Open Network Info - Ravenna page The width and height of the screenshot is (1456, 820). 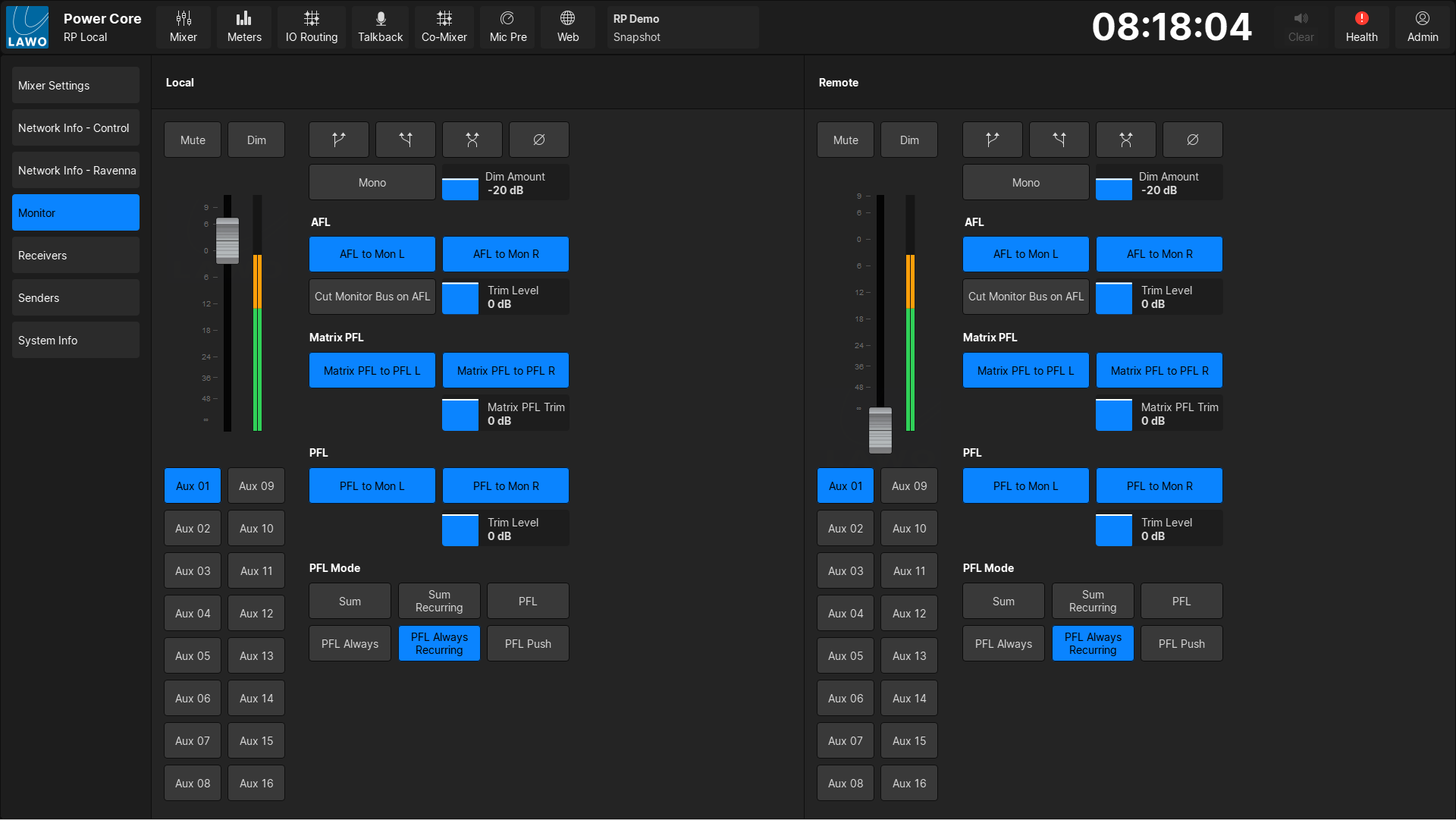76,171
